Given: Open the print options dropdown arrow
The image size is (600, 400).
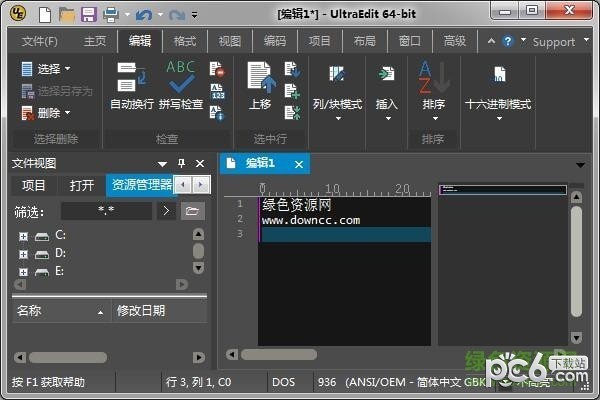Looking at the screenshot, I should point(127,15).
